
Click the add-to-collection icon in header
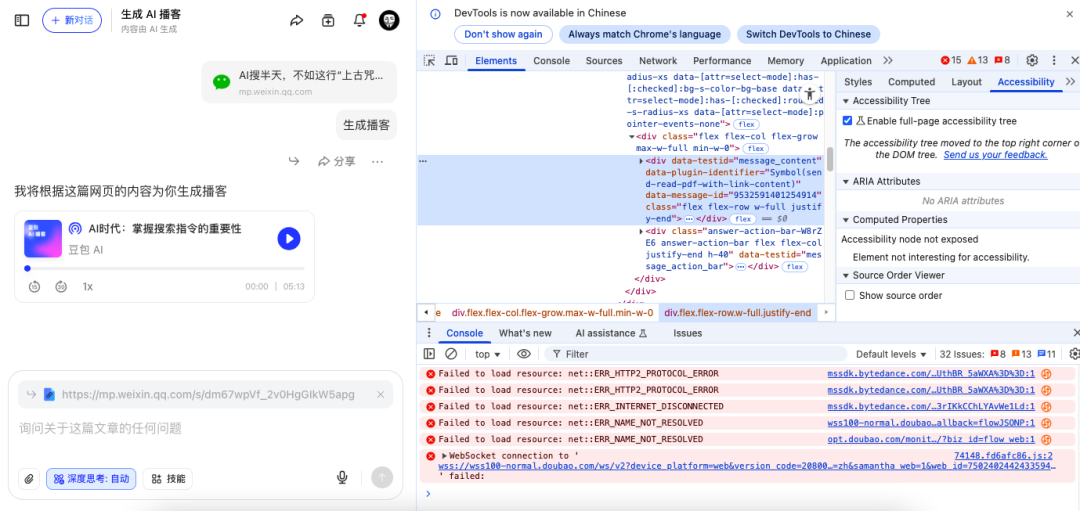coord(328,21)
